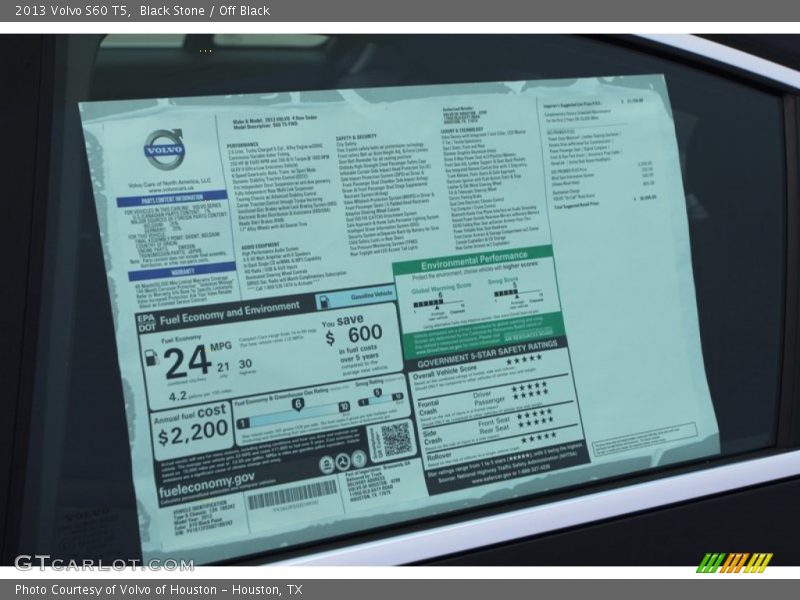Click the QR code on the fuel economy label

(396, 439)
